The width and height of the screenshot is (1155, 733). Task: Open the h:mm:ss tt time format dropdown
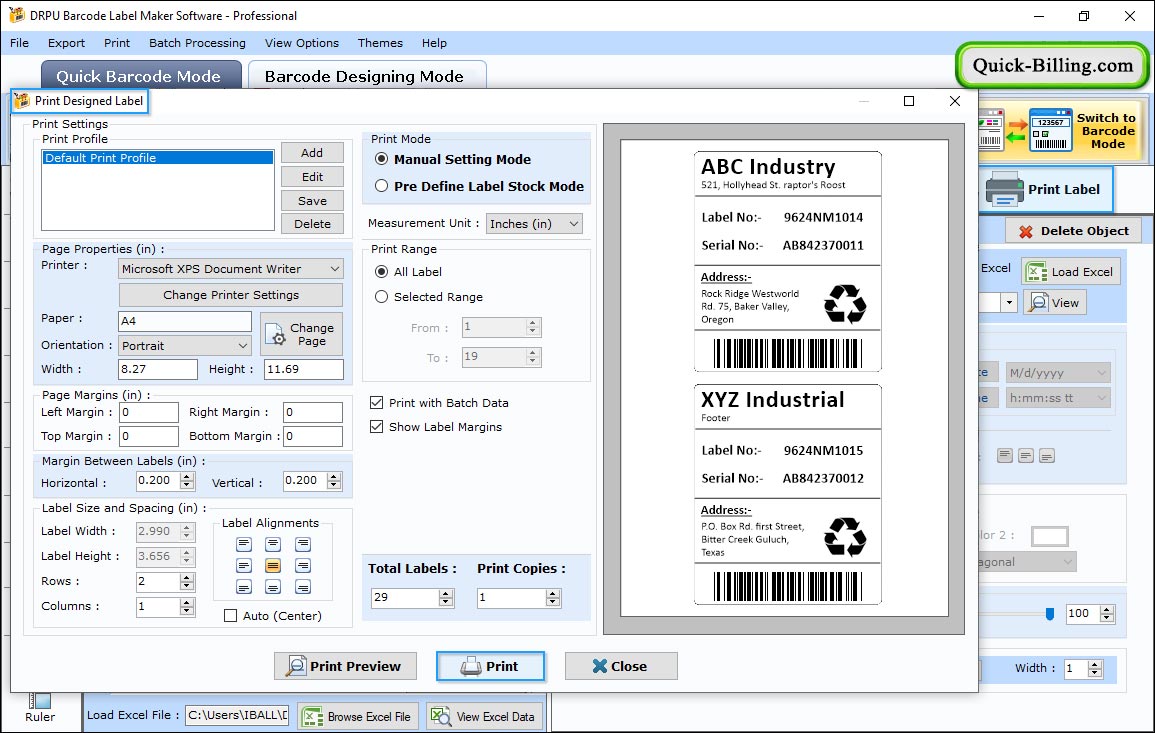[x=1101, y=398]
